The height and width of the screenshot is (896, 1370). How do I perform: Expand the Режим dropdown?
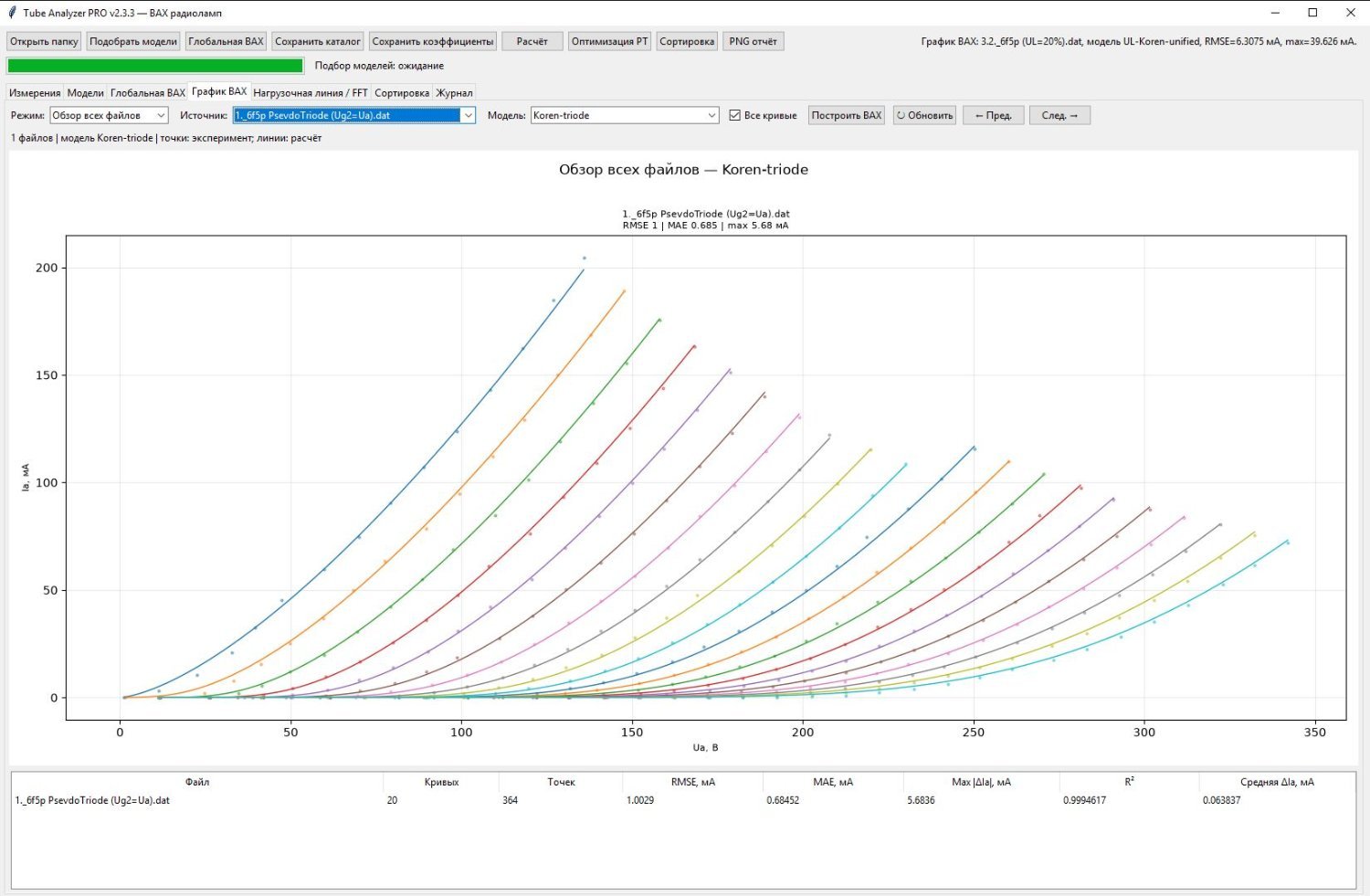click(x=109, y=115)
